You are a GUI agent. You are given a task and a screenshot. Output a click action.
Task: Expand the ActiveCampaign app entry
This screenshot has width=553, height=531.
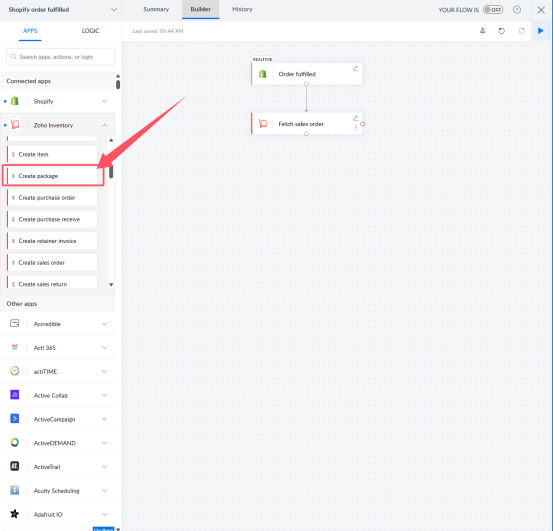104,419
